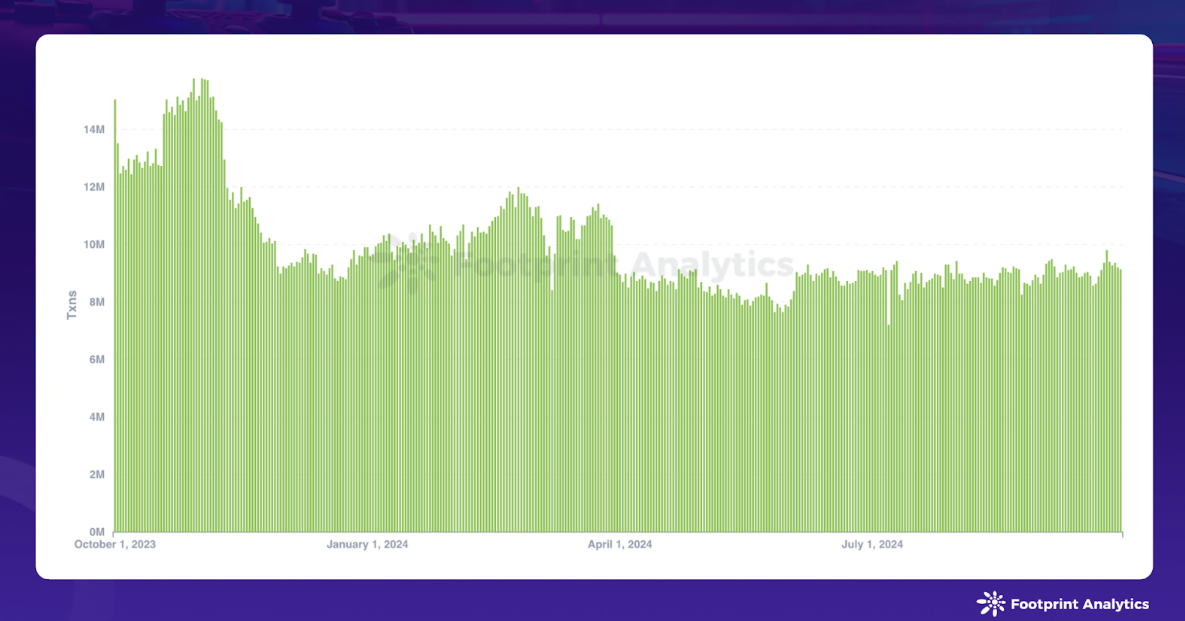Click the January 1, 2024 date label
Viewport: 1185px width, 621px height.
[x=367, y=545]
